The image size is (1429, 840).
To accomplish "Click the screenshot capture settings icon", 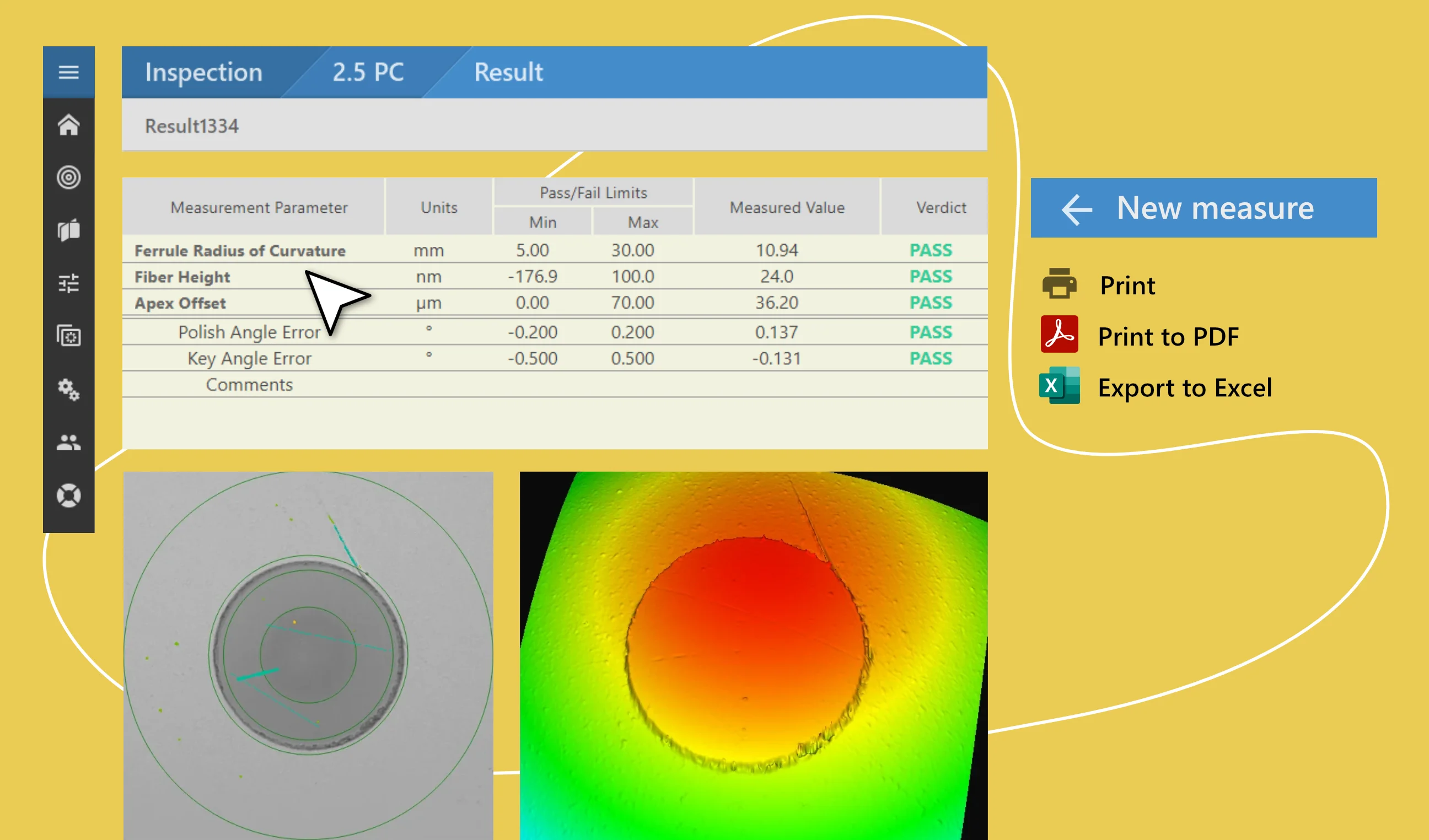I will [x=68, y=336].
